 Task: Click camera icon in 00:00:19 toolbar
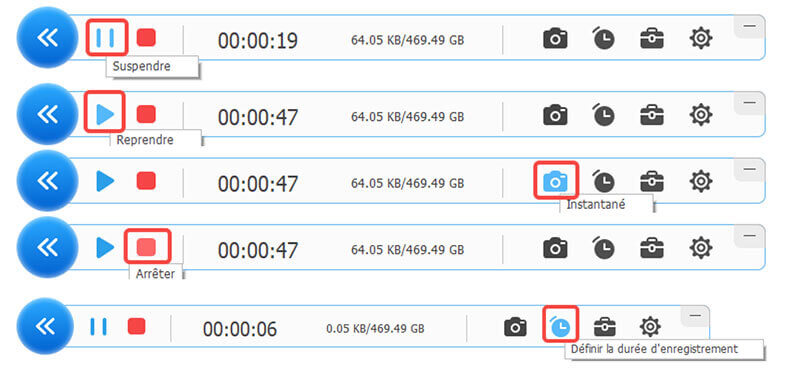click(x=555, y=39)
